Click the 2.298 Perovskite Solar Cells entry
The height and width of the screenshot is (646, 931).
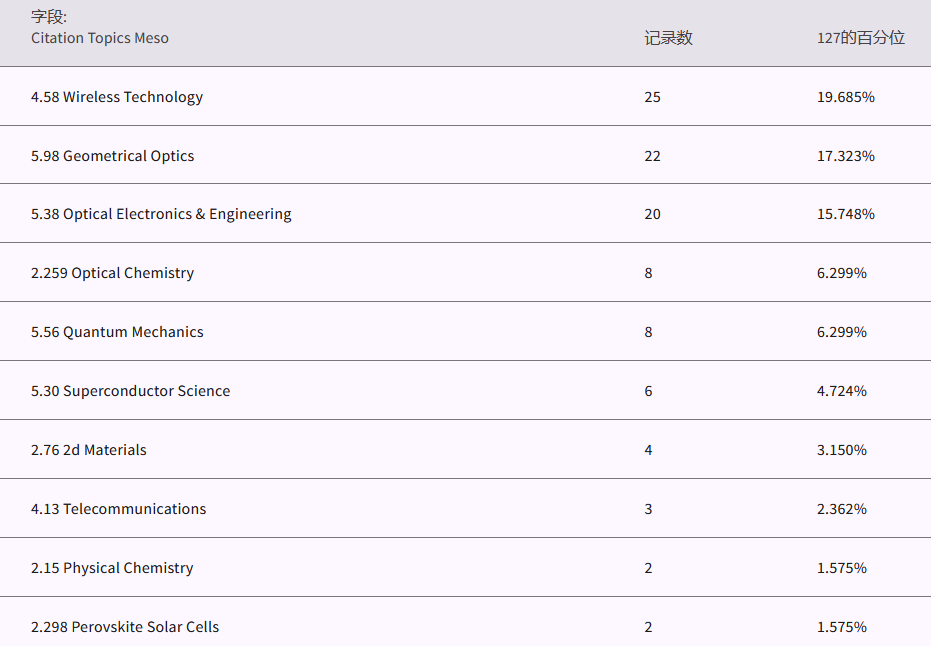(x=125, y=627)
